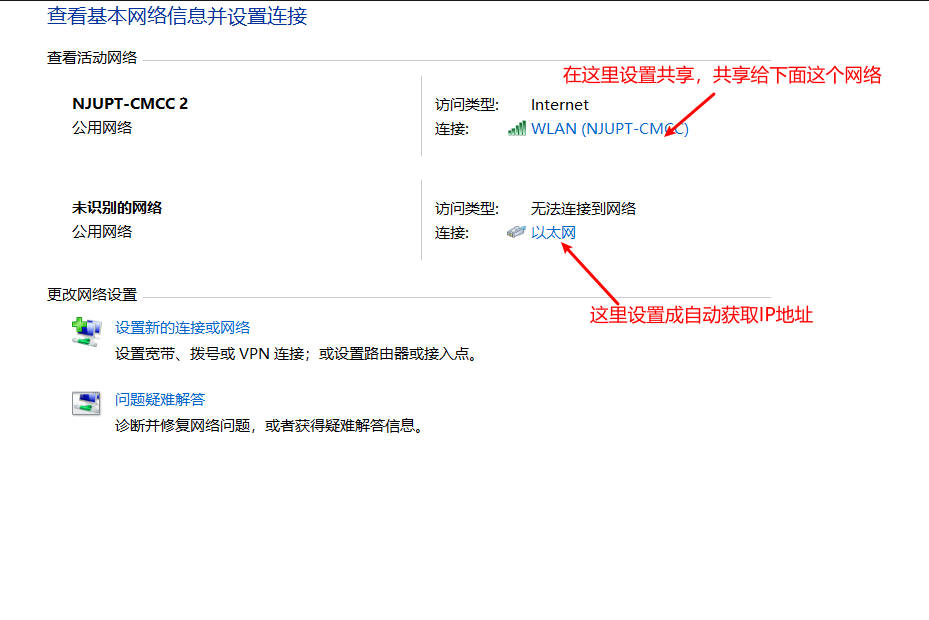Click the 更改网络设置 section label
Viewport: 929px width, 620px height.
(92, 295)
